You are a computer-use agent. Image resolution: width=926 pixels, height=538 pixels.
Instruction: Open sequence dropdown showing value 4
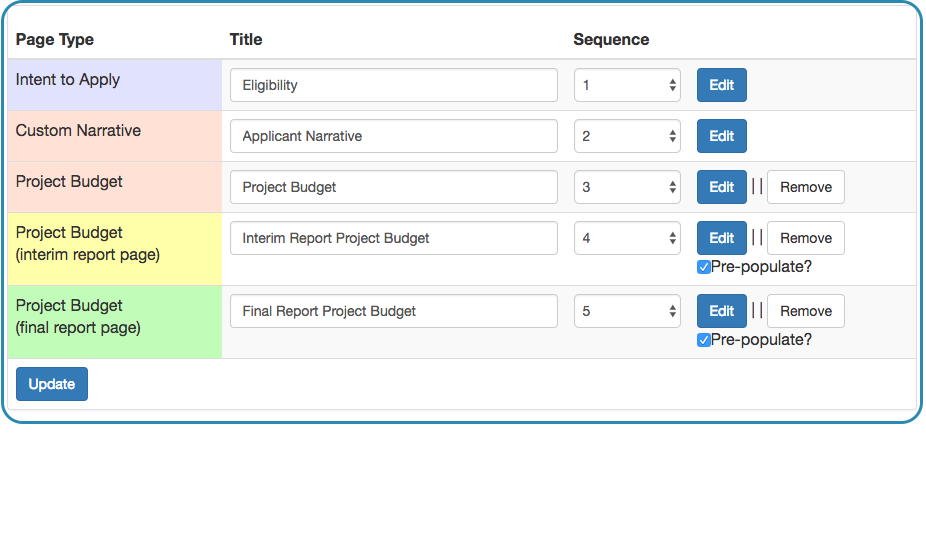(x=627, y=238)
